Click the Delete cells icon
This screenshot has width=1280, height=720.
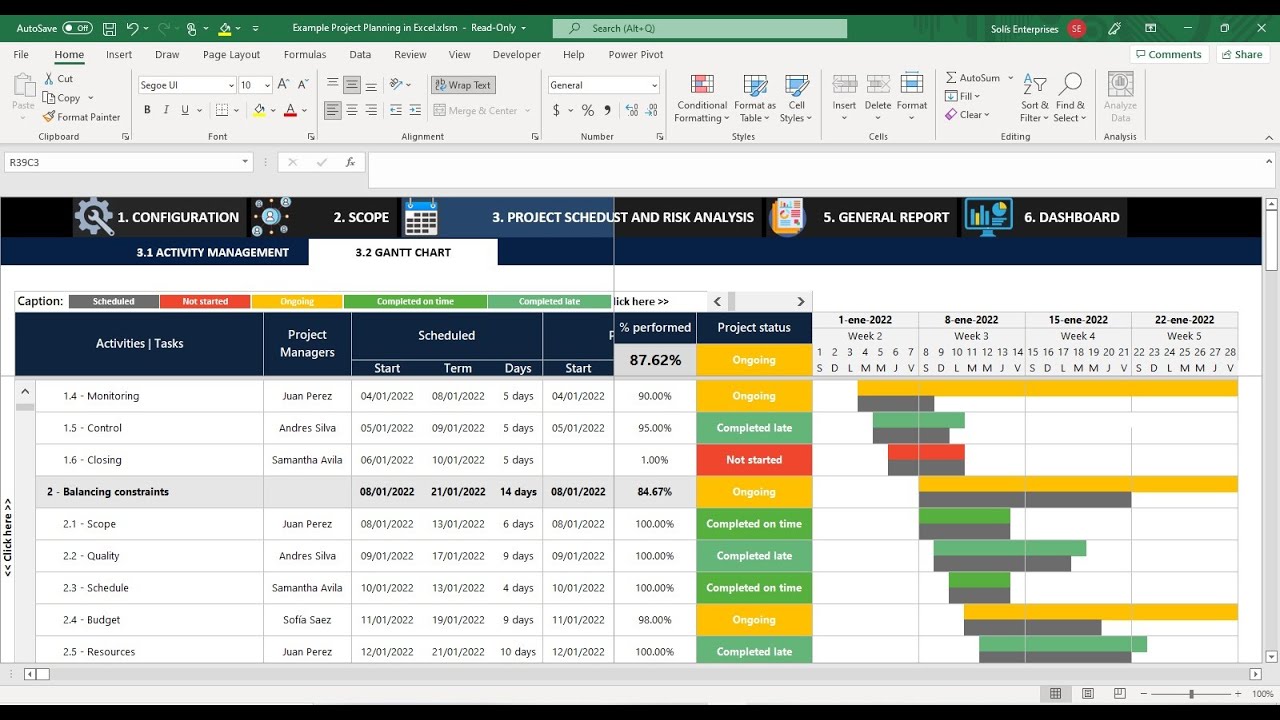(878, 85)
